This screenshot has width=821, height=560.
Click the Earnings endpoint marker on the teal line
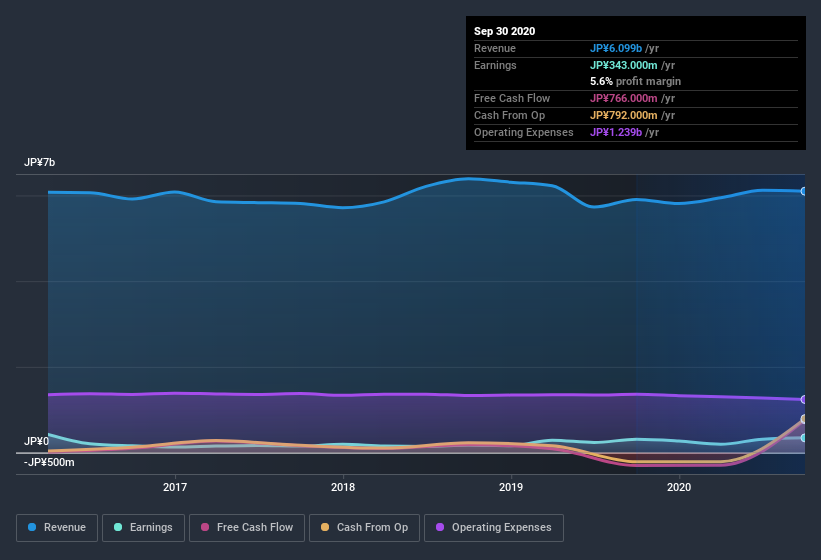point(803,438)
